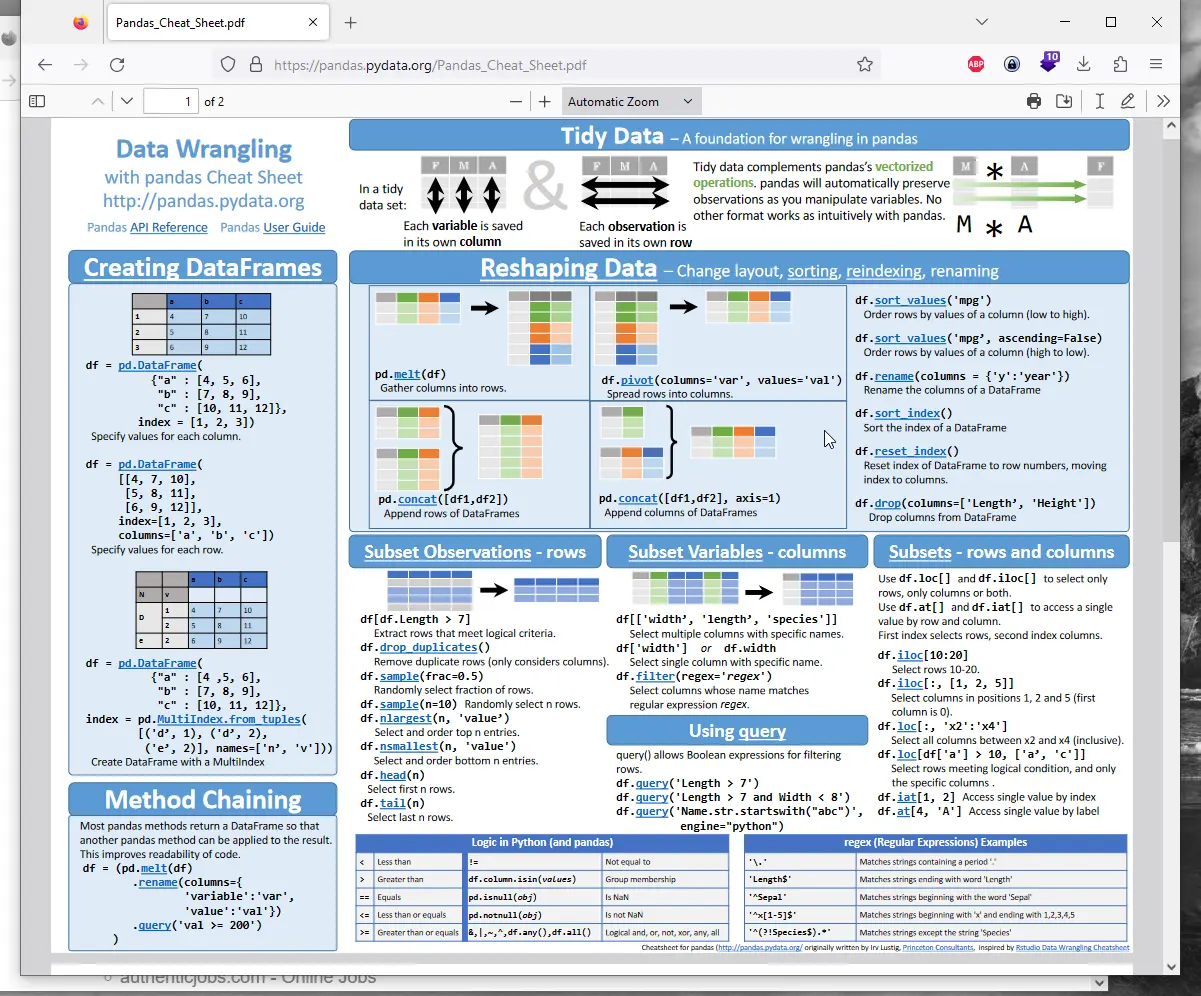1201x996 pixels.
Task: Zoom in on the PDF document
Action: point(544,101)
